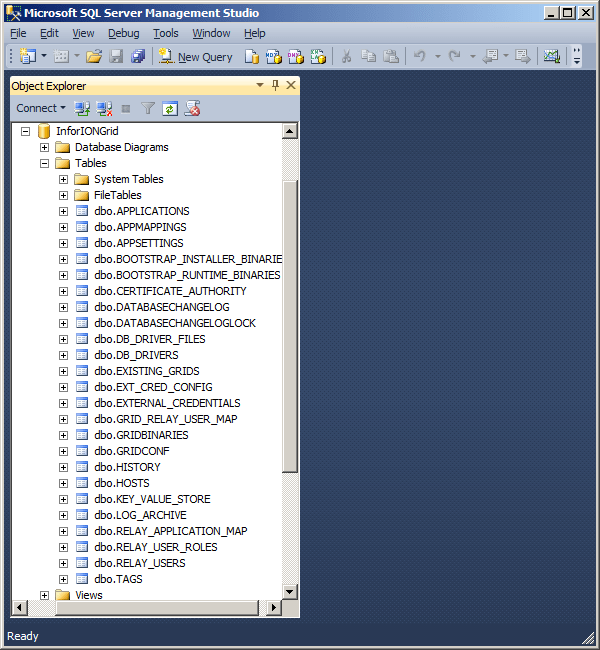Click the New Project toolbar icon

click(x=27, y=57)
